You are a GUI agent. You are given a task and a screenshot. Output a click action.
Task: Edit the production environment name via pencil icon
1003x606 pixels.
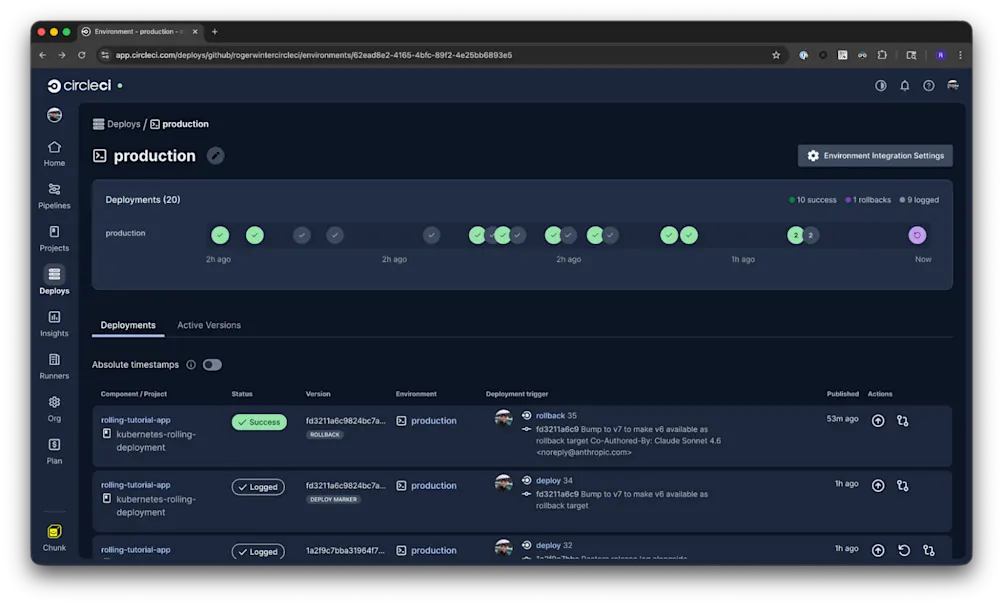click(x=215, y=155)
